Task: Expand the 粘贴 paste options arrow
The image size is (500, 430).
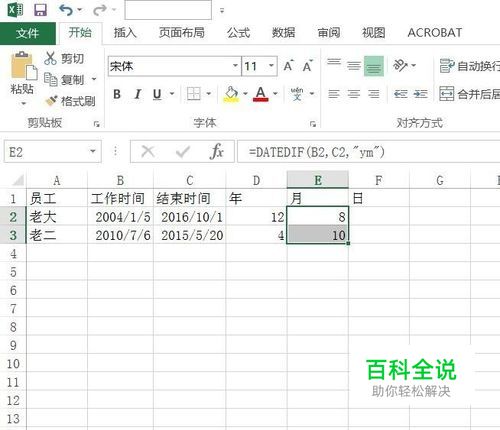Action: click(x=23, y=104)
